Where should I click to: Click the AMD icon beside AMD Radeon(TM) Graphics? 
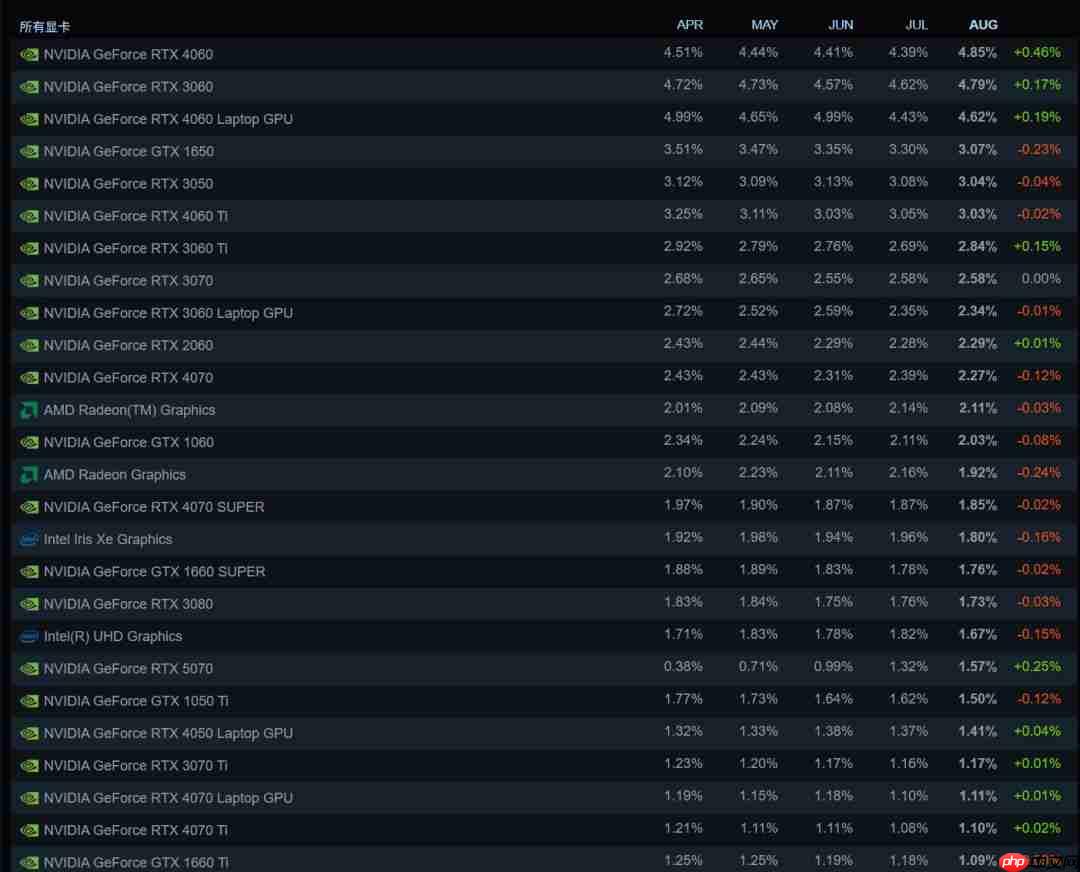[28, 410]
